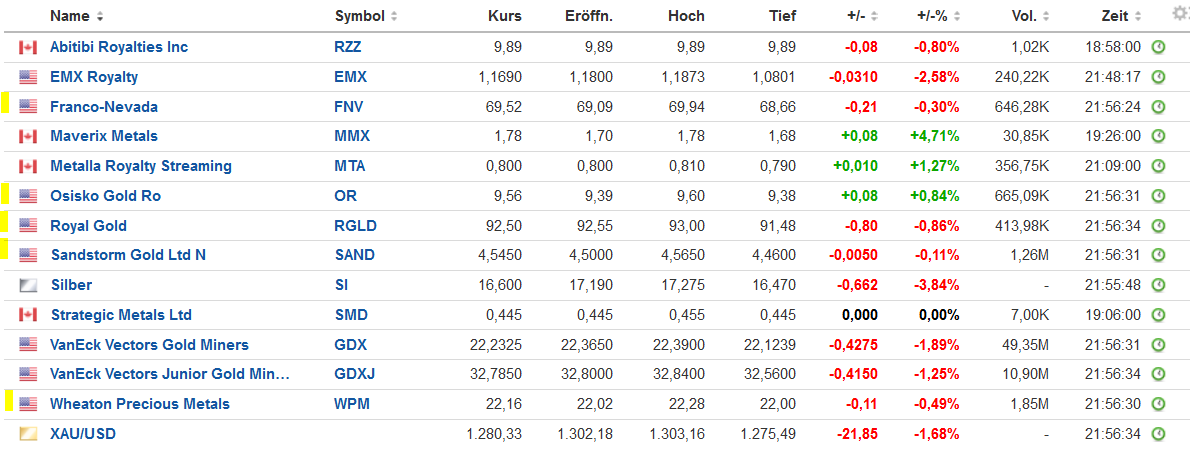
Task: Click the Kurs column header
Action: click(x=504, y=16)
